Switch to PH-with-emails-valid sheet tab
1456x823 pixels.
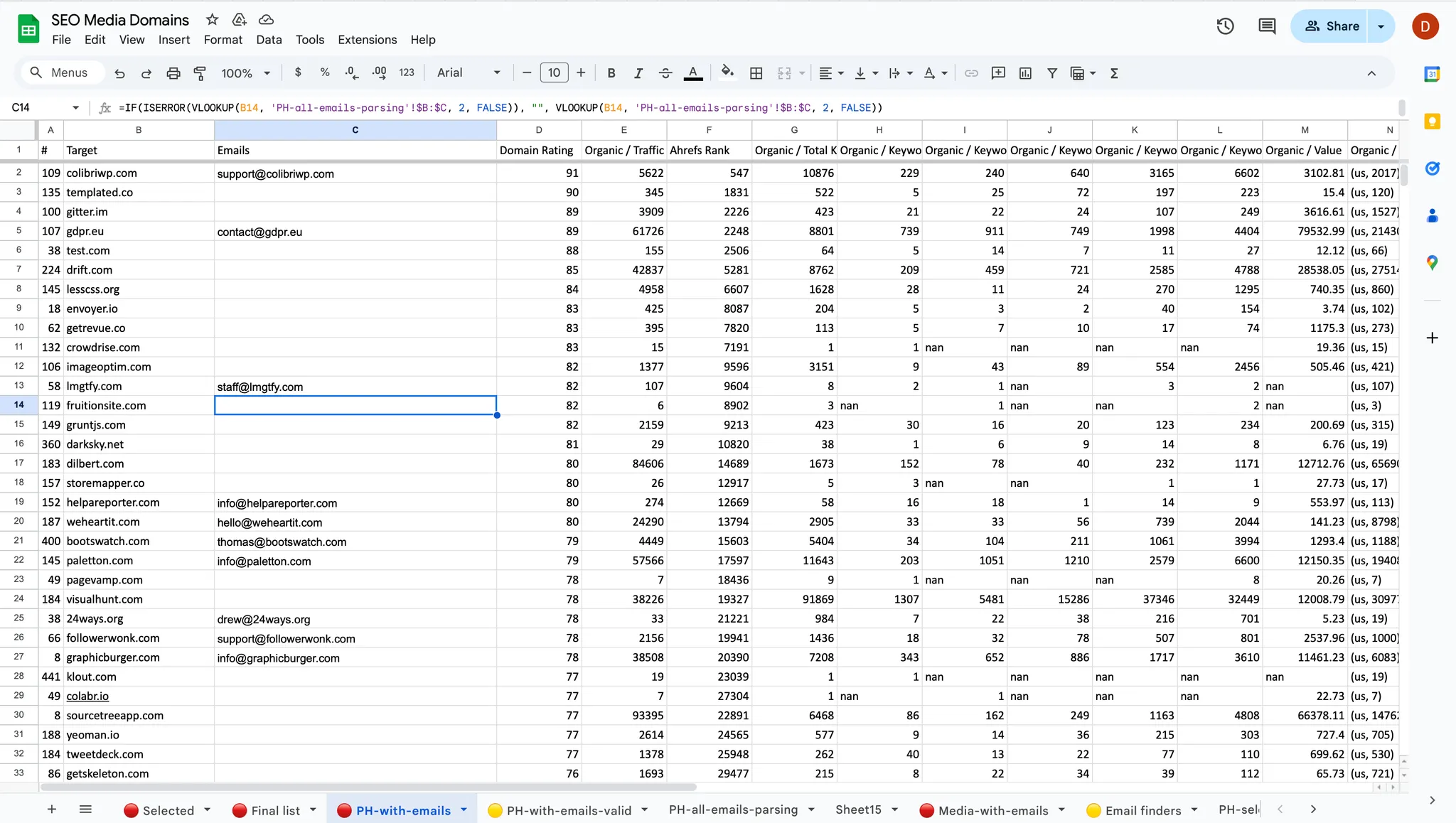[568, 810]
